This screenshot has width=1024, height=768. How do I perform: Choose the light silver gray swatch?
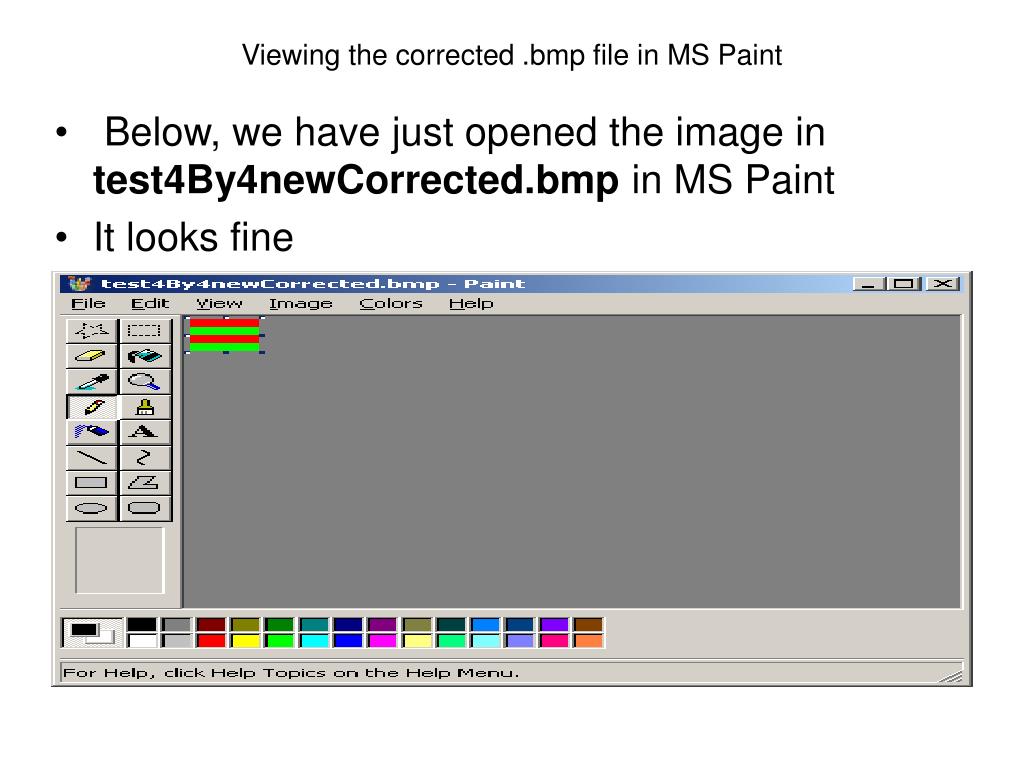[x=176, y=641]
